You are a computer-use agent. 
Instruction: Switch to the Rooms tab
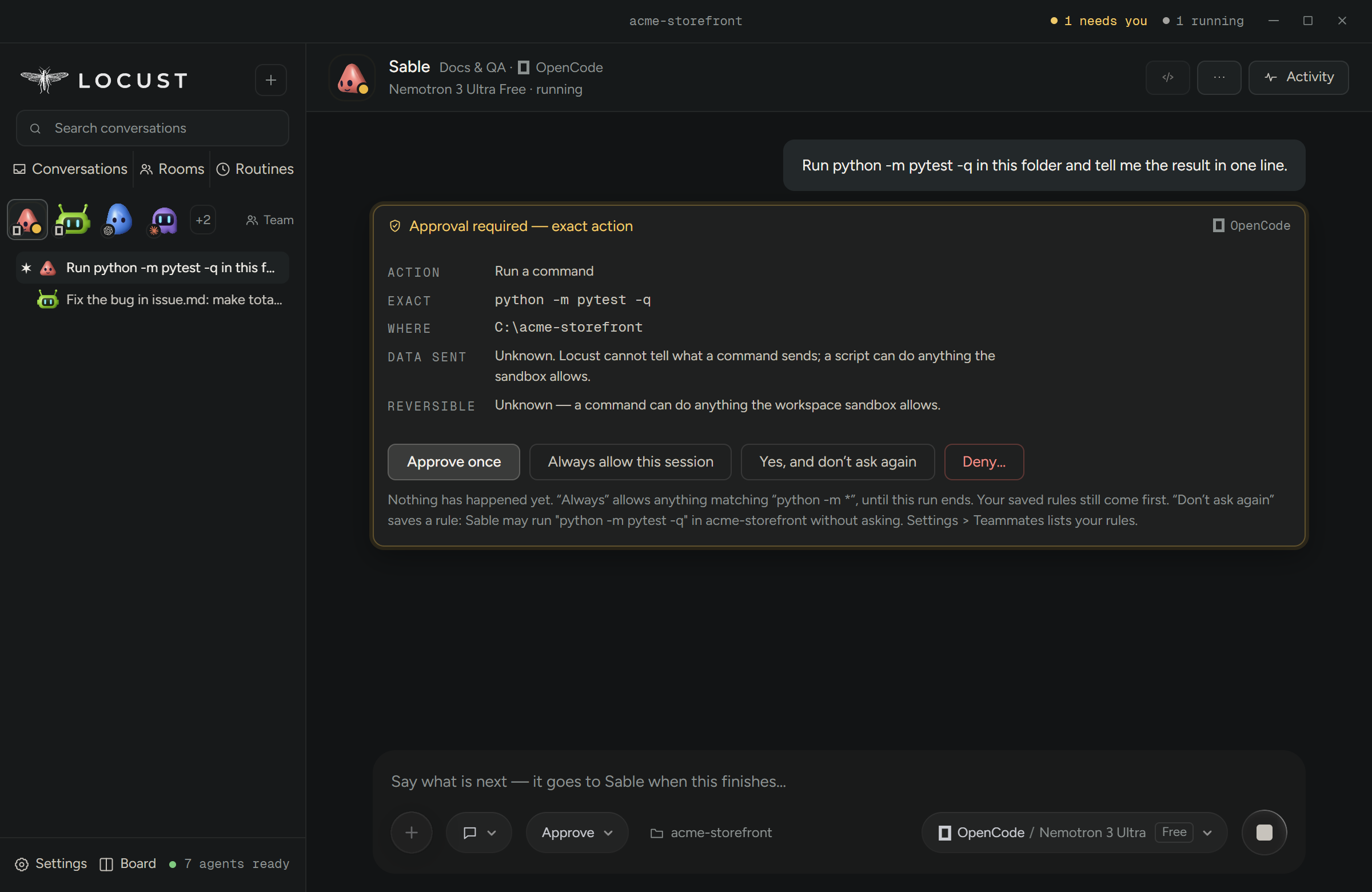[172, 169]
